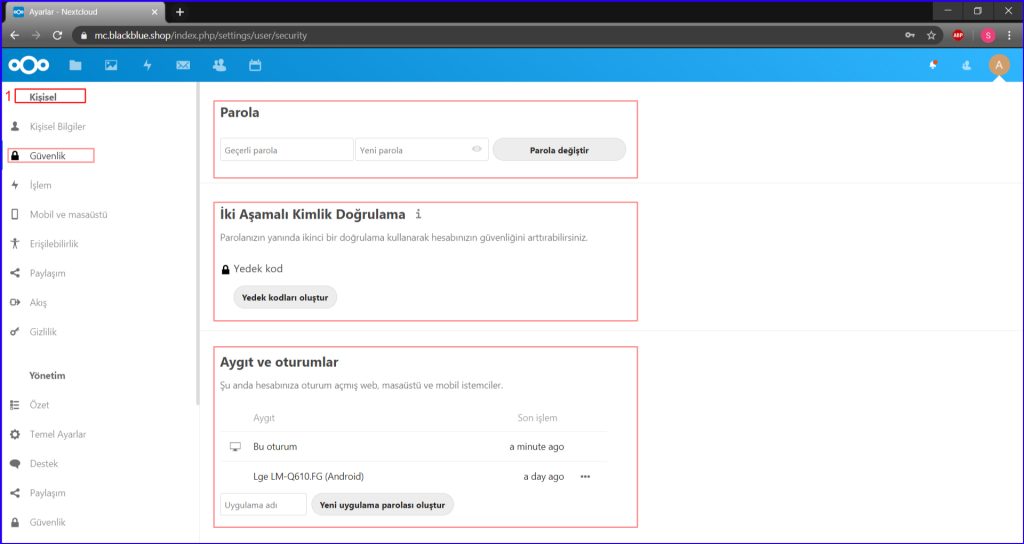
Task: Bookmark page with star icon
Action: click(931, 35)
